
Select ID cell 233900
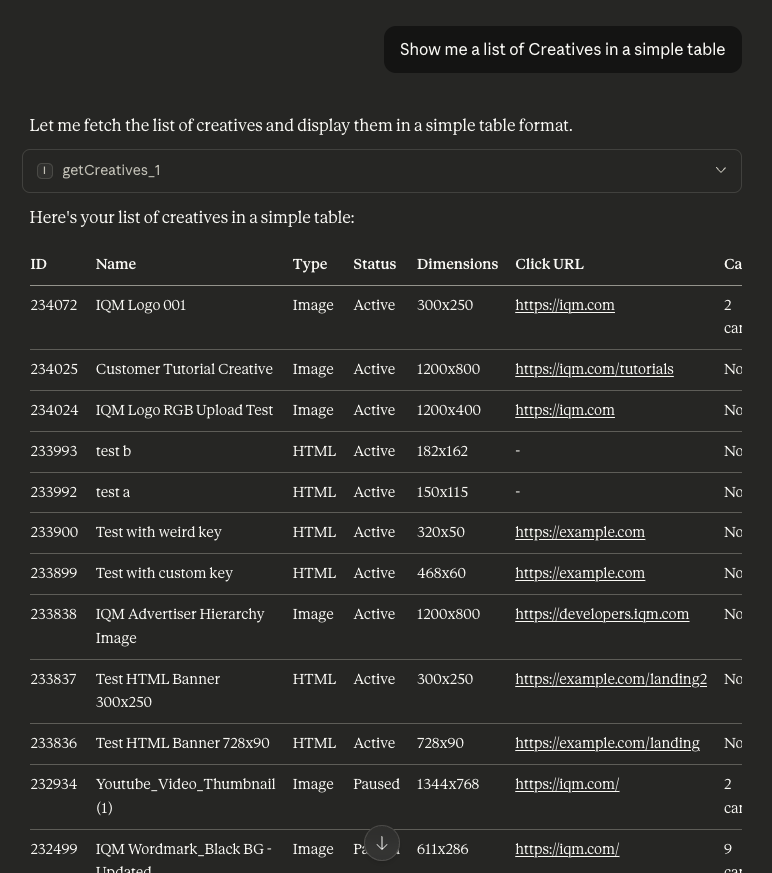pos(54,532)
